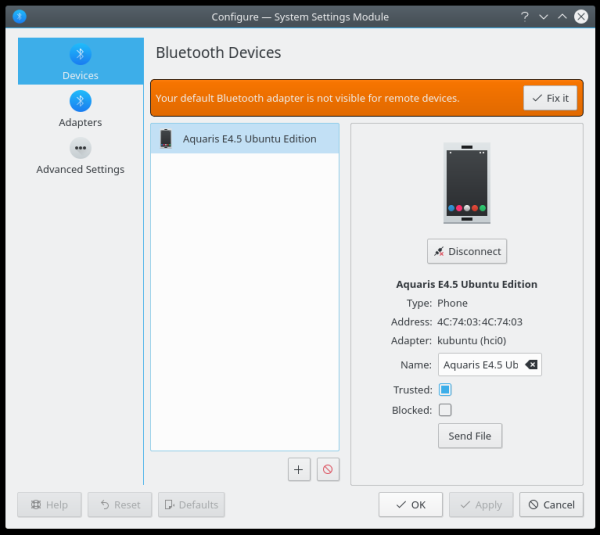Click the Bluetooth Devices page title
Image resolution: width=600 pixels, height=535 pixels.
(x=218, y=53)
